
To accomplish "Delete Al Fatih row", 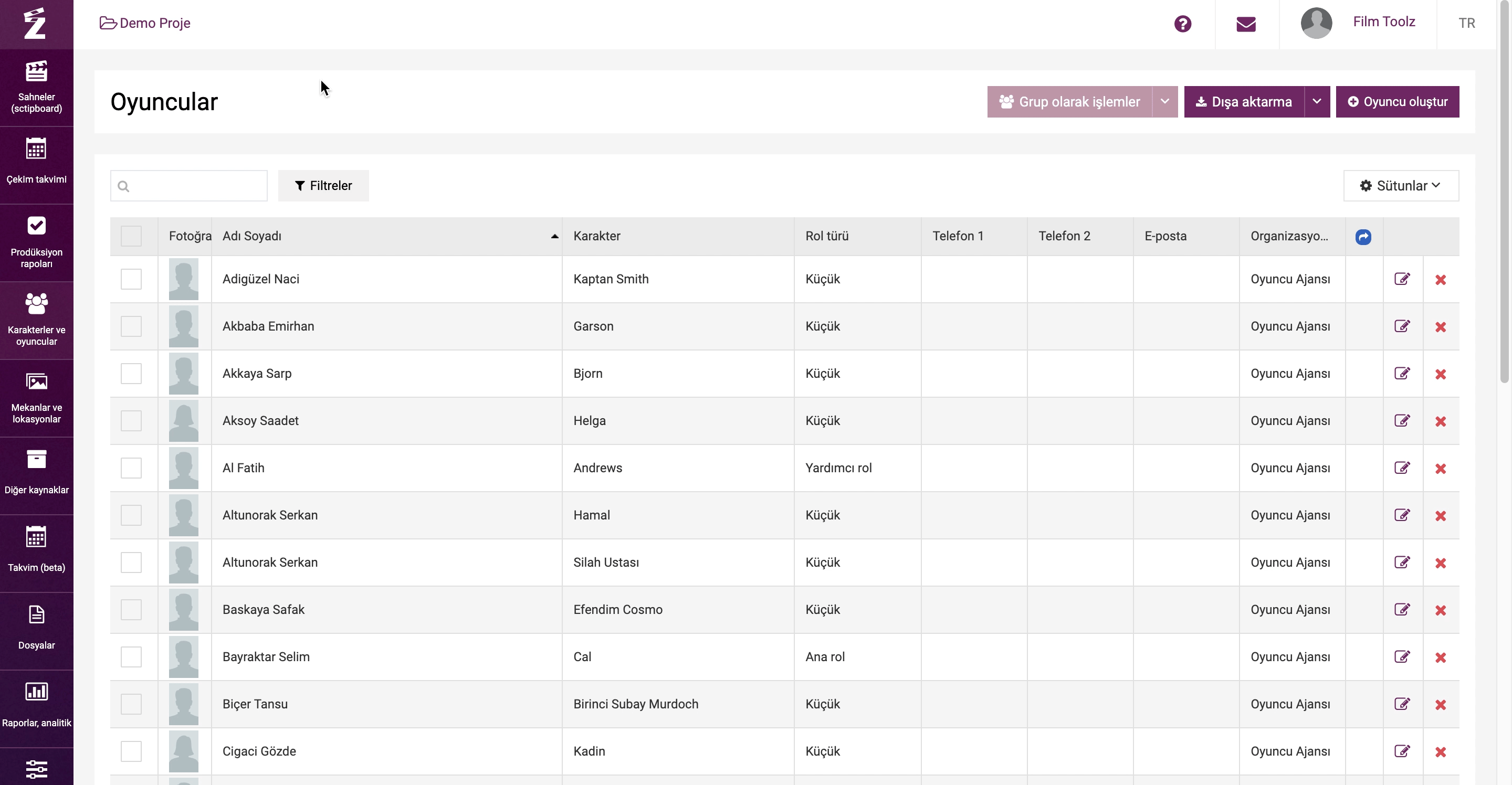I will pyautogui.click(x=1441, y=469).
